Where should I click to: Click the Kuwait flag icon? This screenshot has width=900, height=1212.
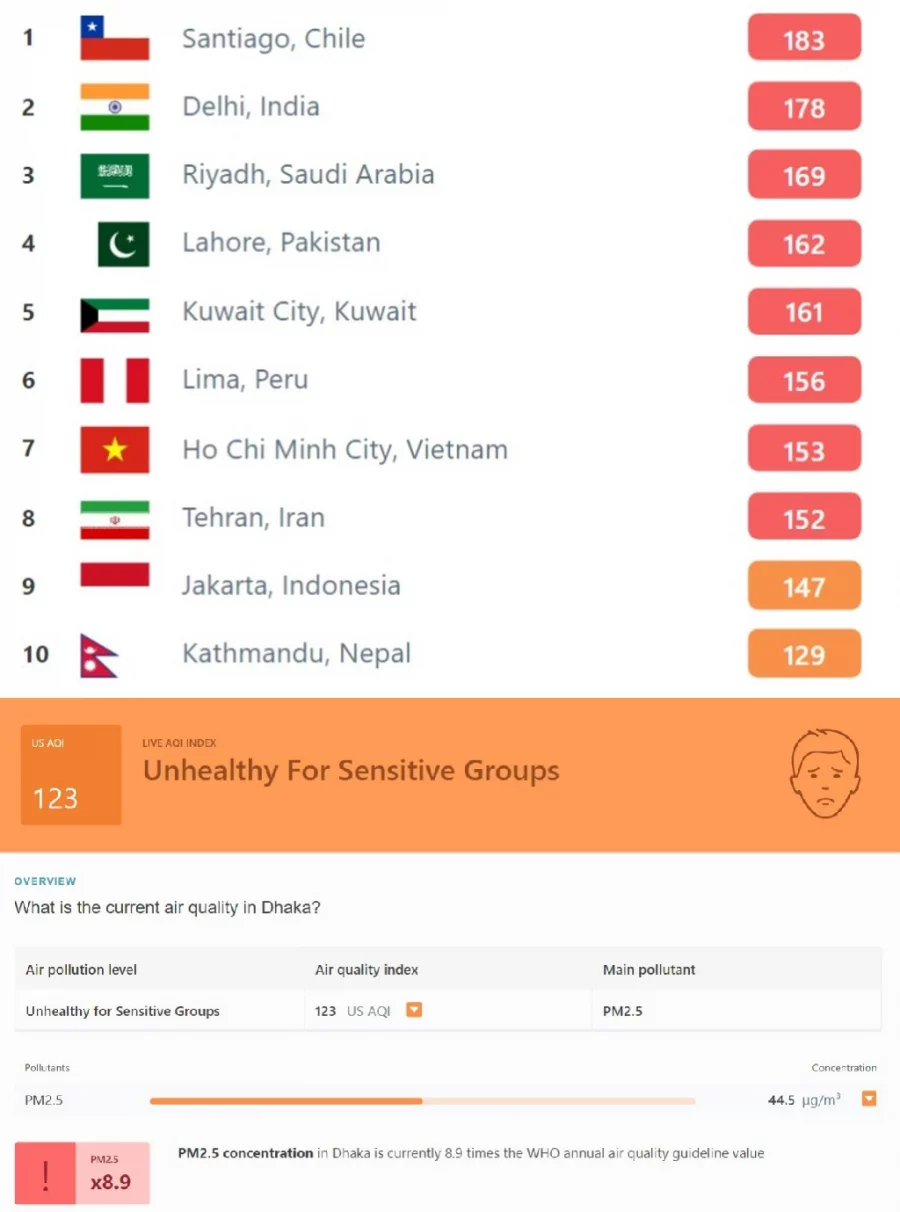[115, 313]
